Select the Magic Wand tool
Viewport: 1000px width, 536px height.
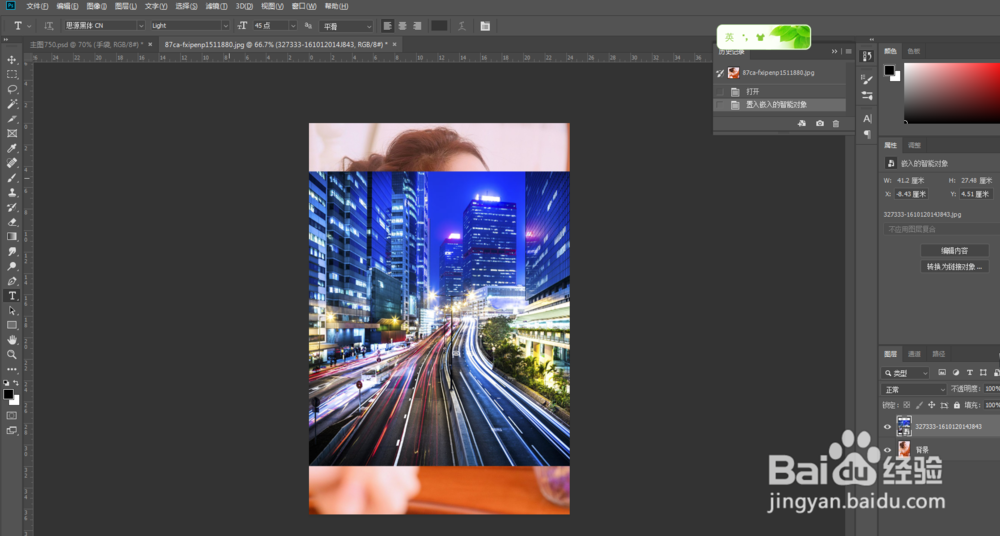pos(11,104)
